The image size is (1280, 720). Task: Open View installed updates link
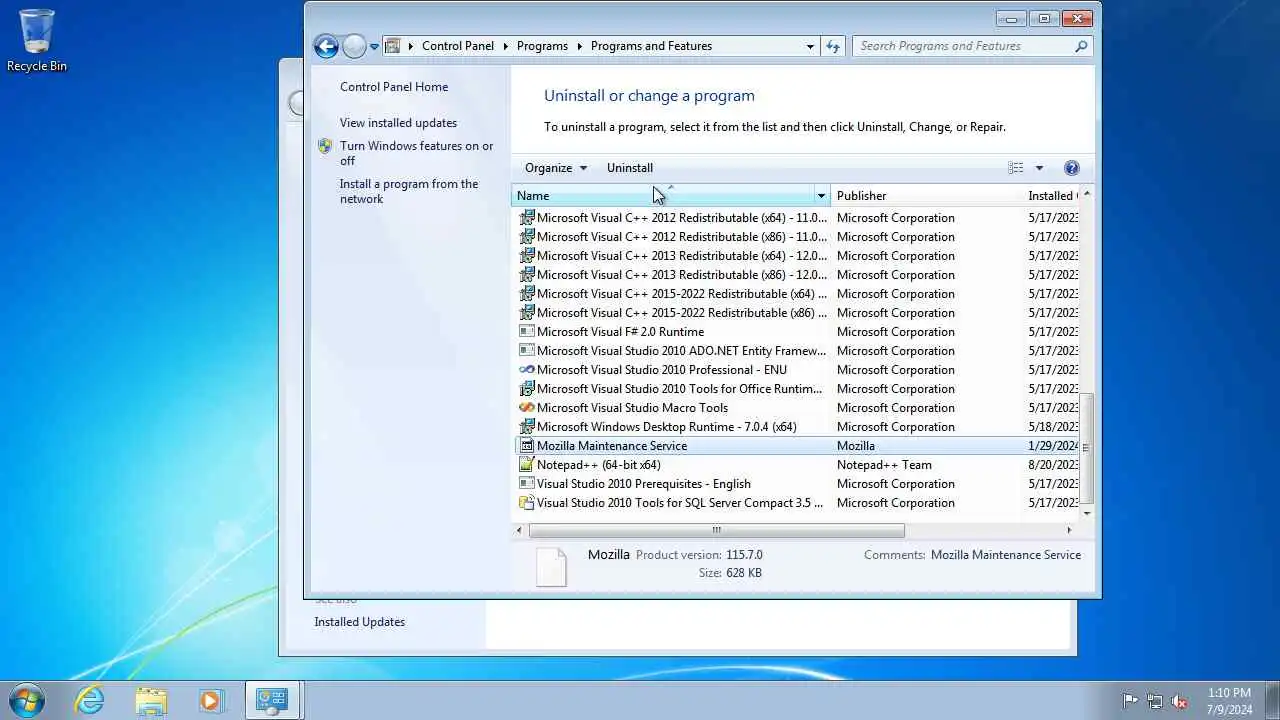click(x=398, y=123)
